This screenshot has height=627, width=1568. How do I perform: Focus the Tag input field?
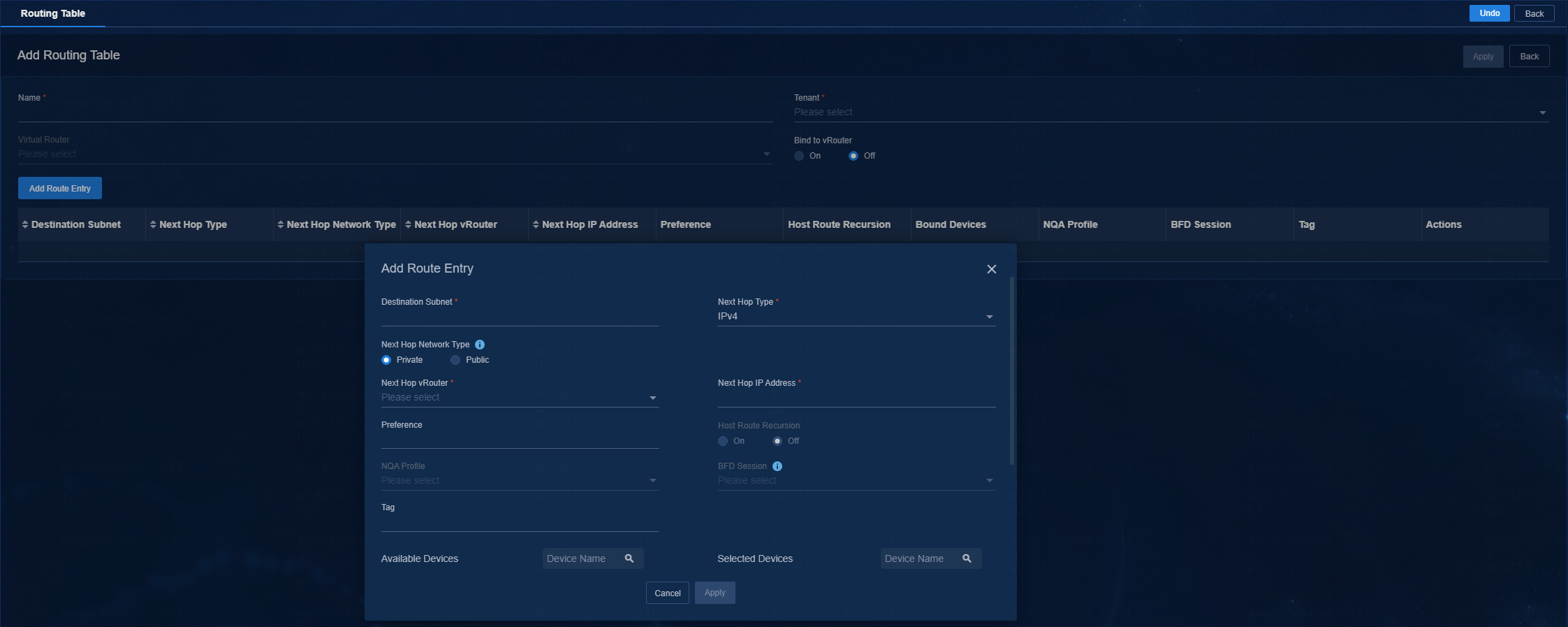coord(520,523)
